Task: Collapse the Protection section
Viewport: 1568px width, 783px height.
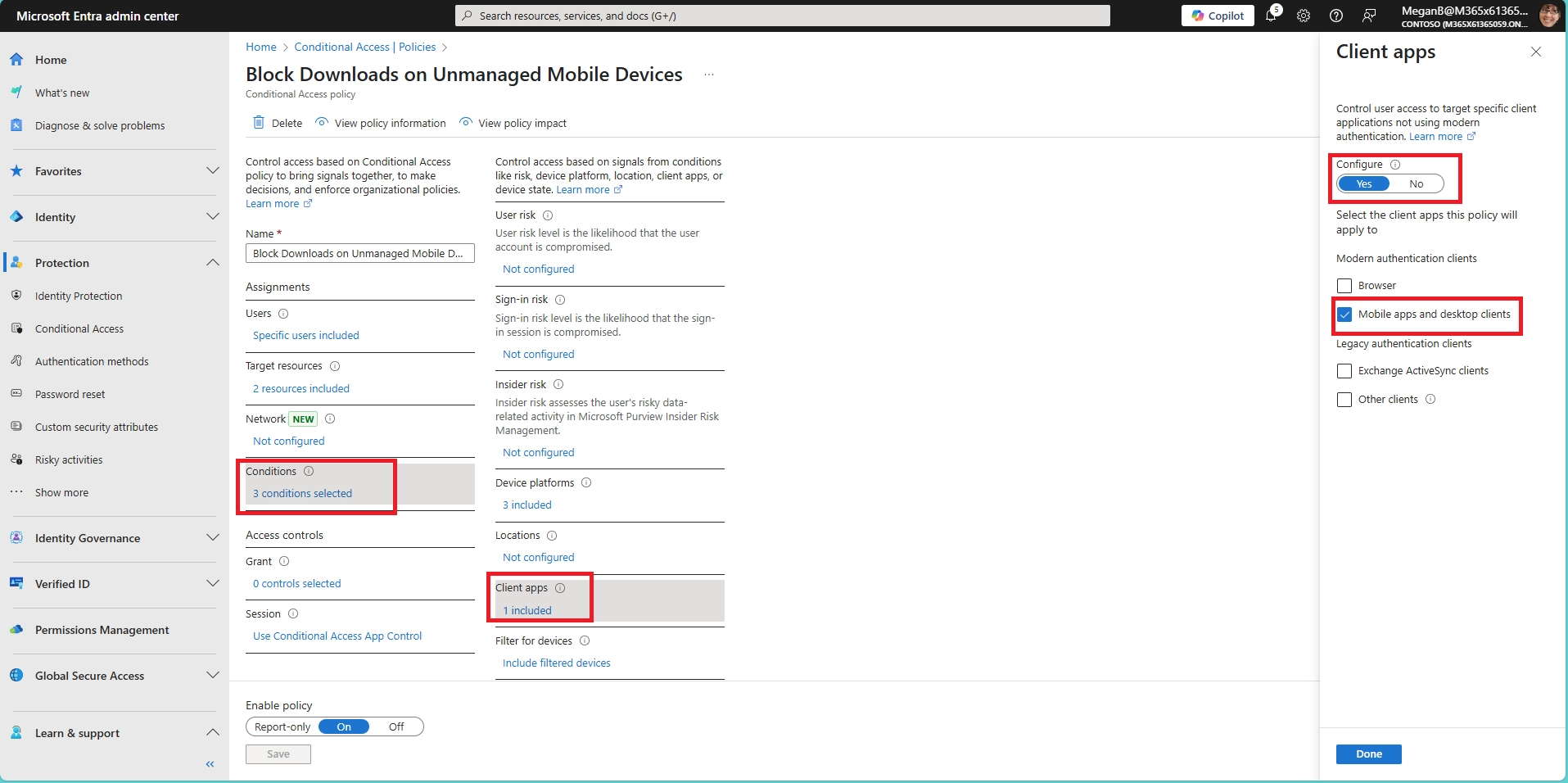Action: (115, 263)
